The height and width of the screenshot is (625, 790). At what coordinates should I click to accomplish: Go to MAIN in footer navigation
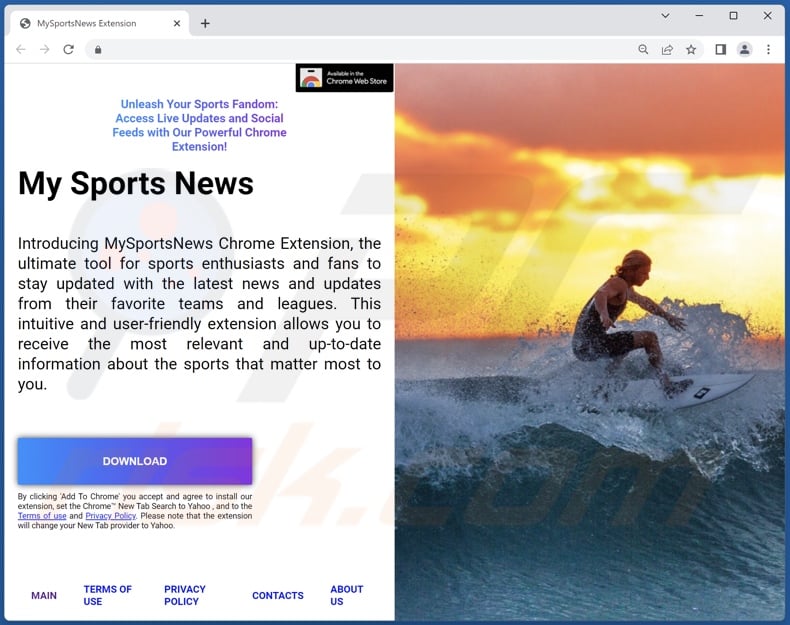click(x=44, y=595)
